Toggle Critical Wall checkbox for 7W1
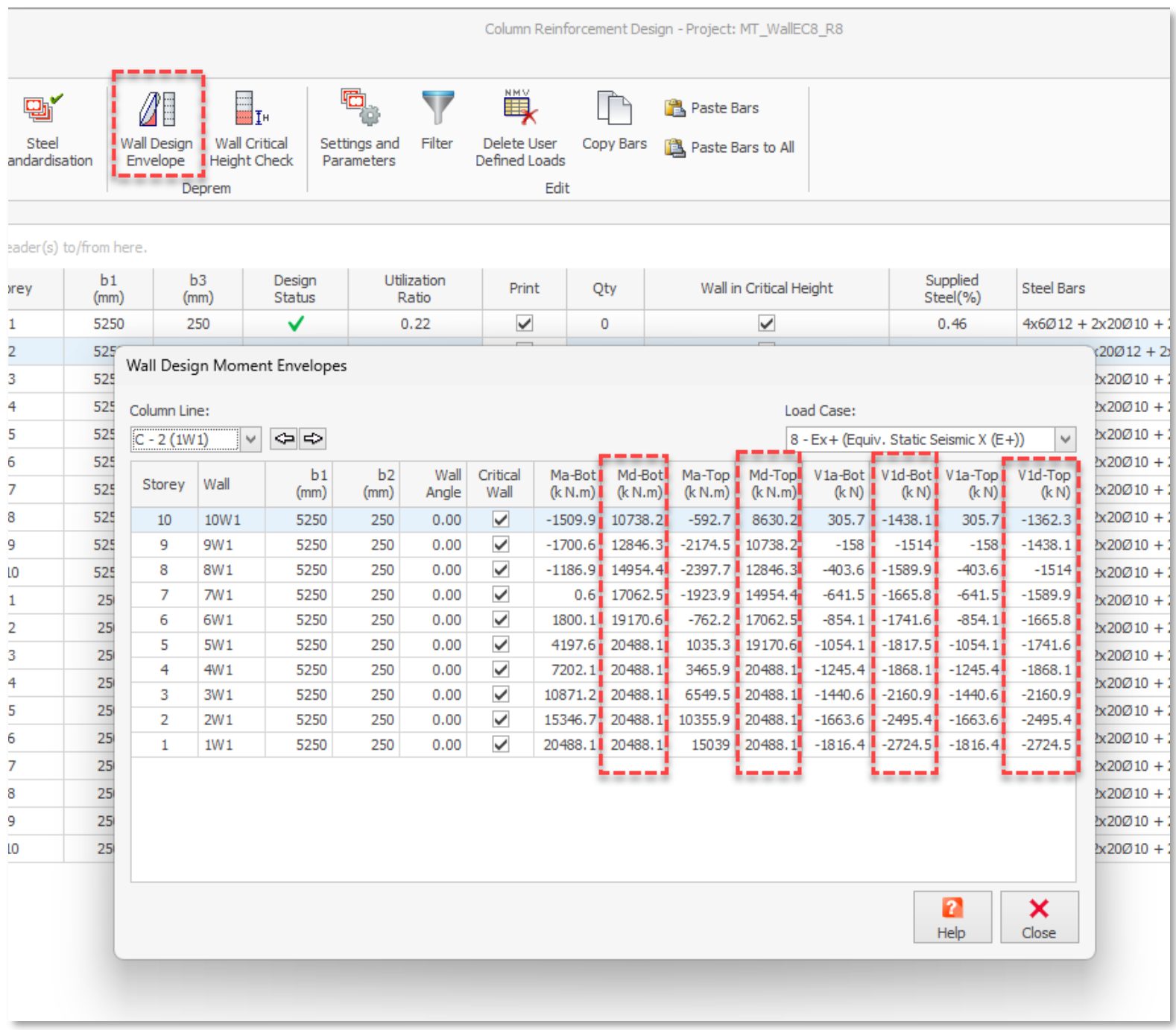Viewport: 1176px width, 1030px height. coord(501,595)
